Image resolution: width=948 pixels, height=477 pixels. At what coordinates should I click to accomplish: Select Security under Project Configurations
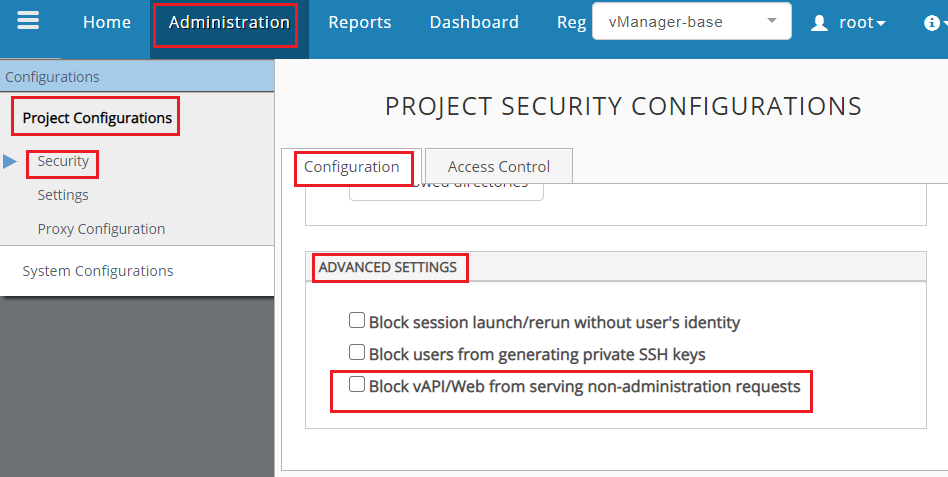(63, 161)
